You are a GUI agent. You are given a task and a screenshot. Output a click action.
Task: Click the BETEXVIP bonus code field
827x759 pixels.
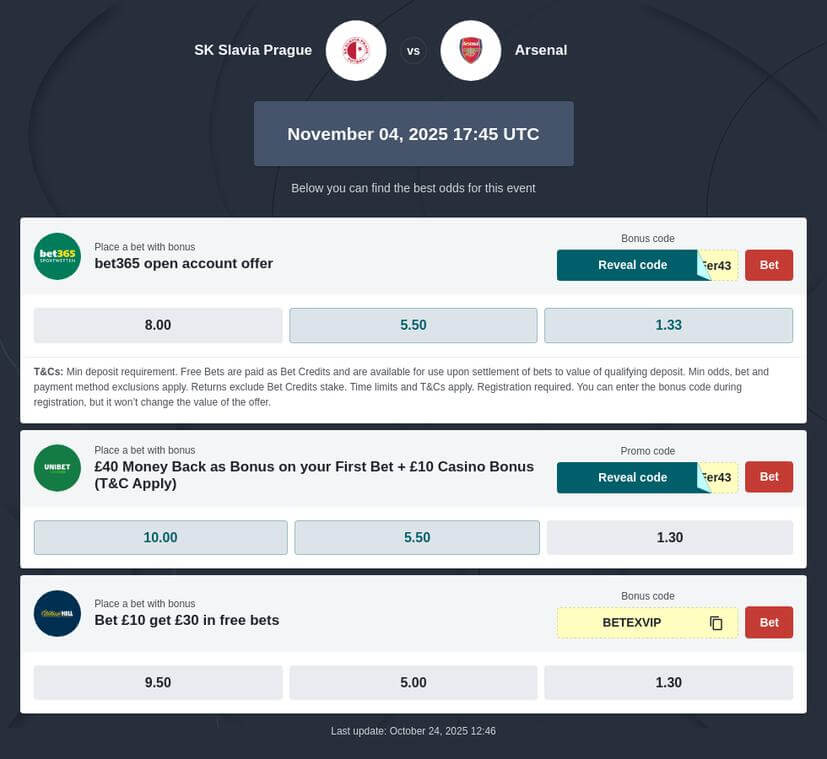[632, 622]
